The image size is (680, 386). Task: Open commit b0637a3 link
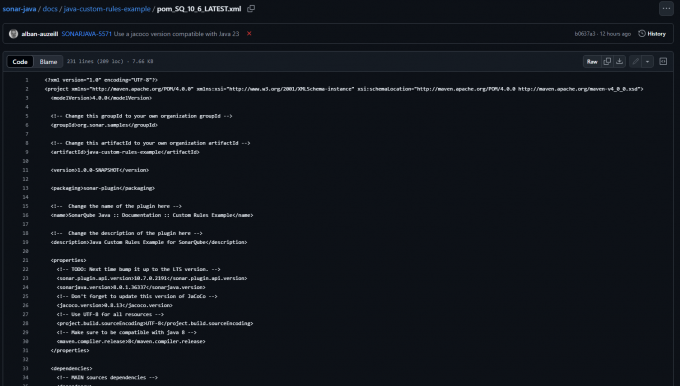tap(585, 34)
